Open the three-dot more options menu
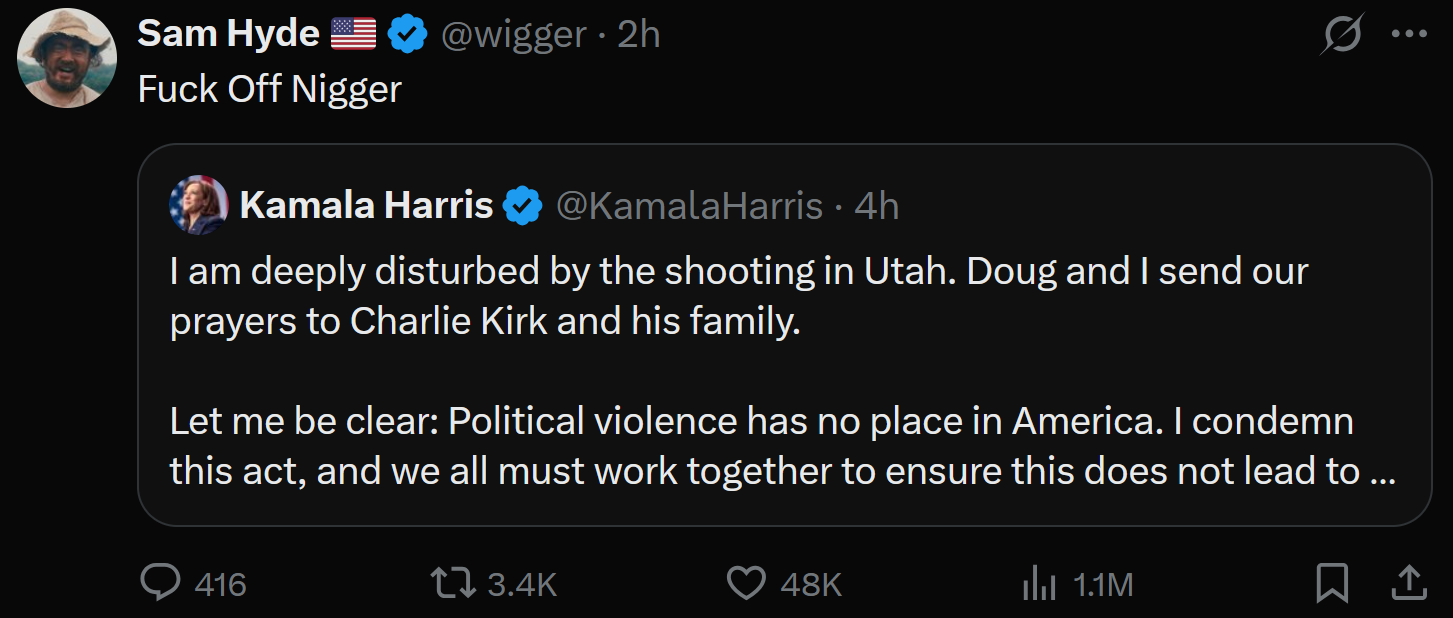This screenshot has width=1453, height=618. click(1409, 35)
